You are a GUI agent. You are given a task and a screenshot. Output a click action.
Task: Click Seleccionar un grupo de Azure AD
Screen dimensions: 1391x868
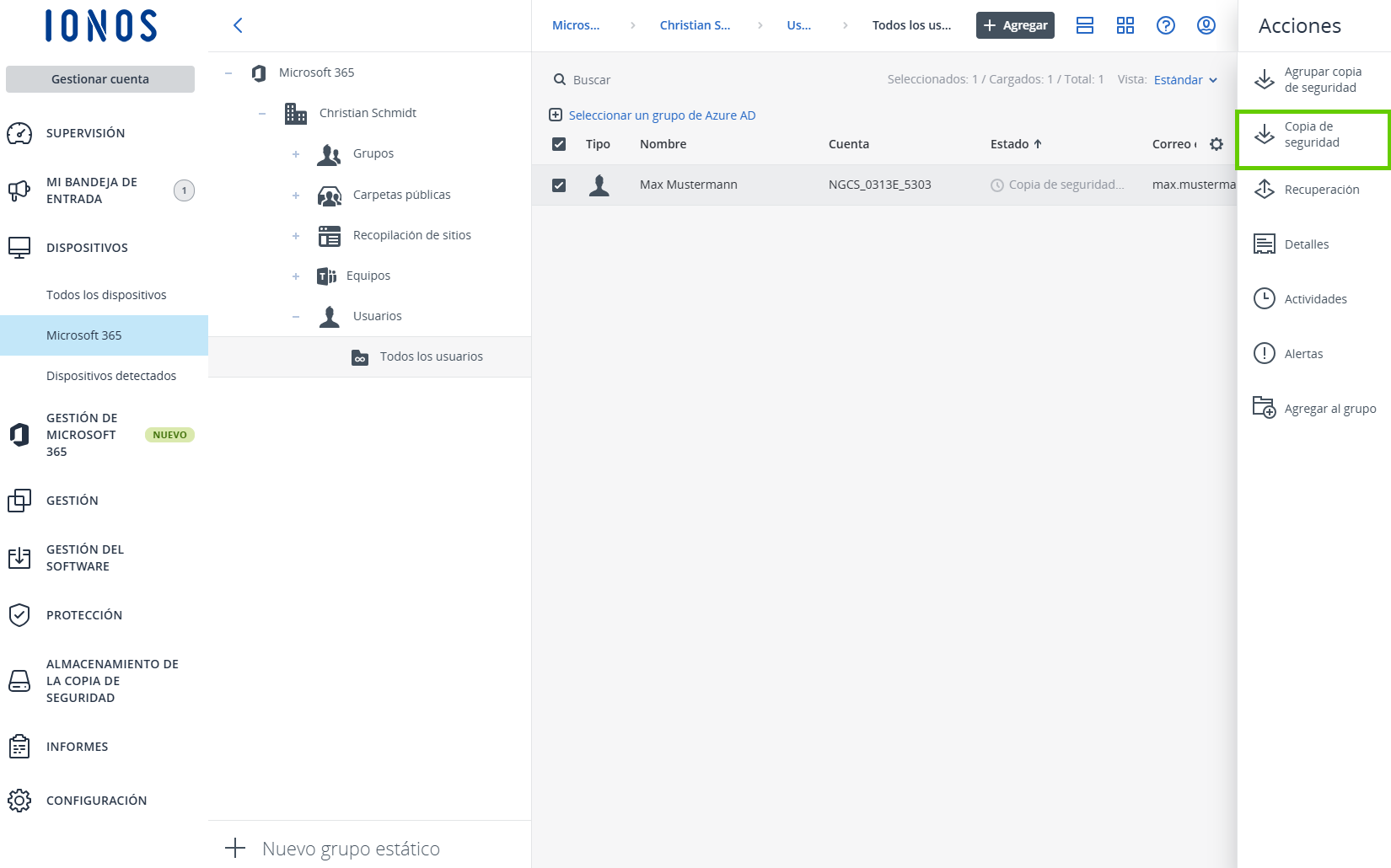pos(661,115)
